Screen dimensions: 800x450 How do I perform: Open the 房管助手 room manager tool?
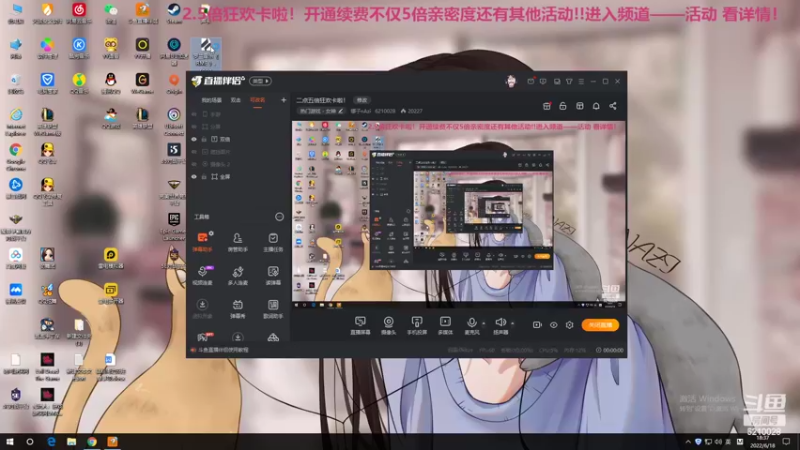click(x=237, y=242)
